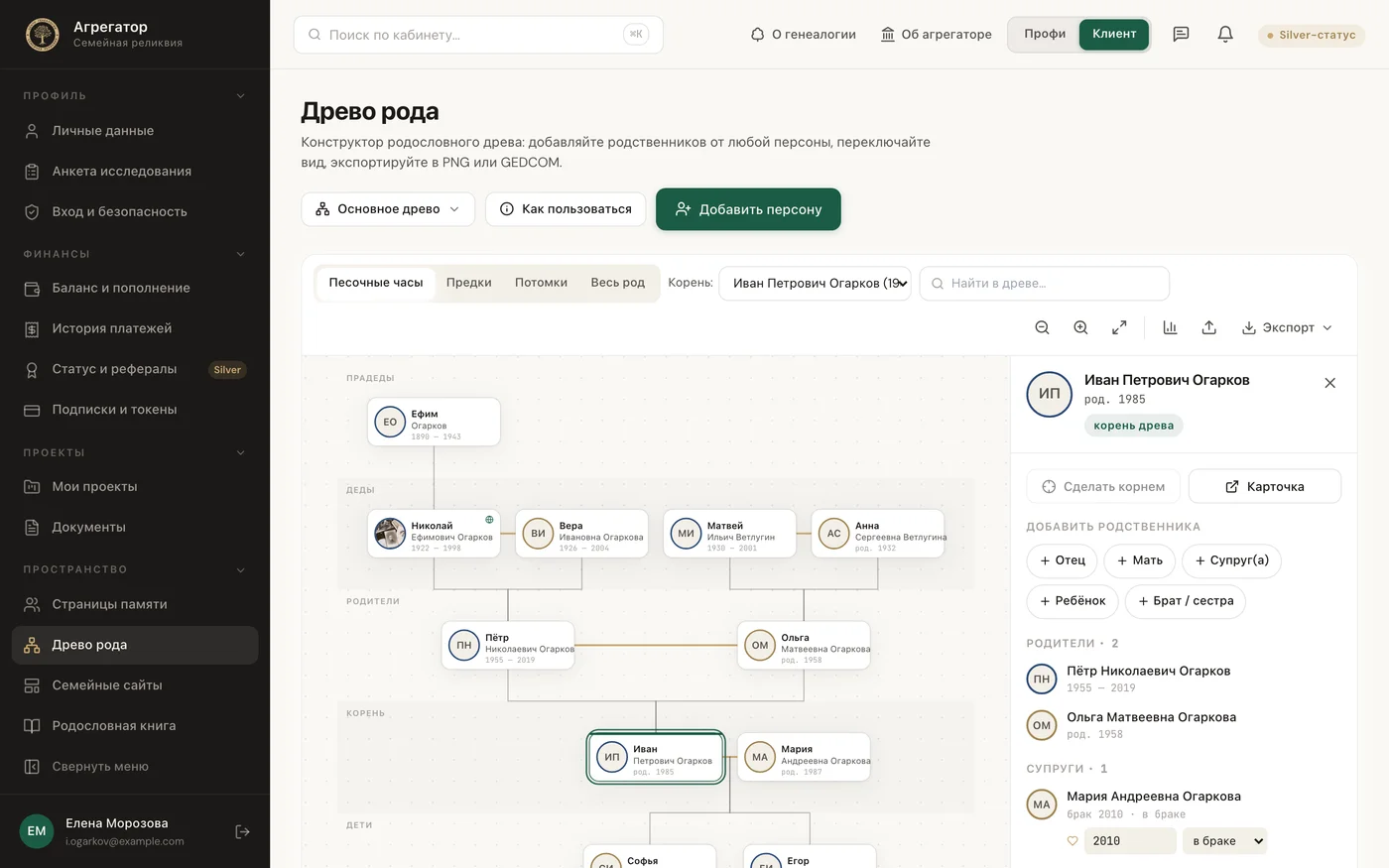
Task: Click the zoom out magnifier icon
Action: tap(1042, 327)
